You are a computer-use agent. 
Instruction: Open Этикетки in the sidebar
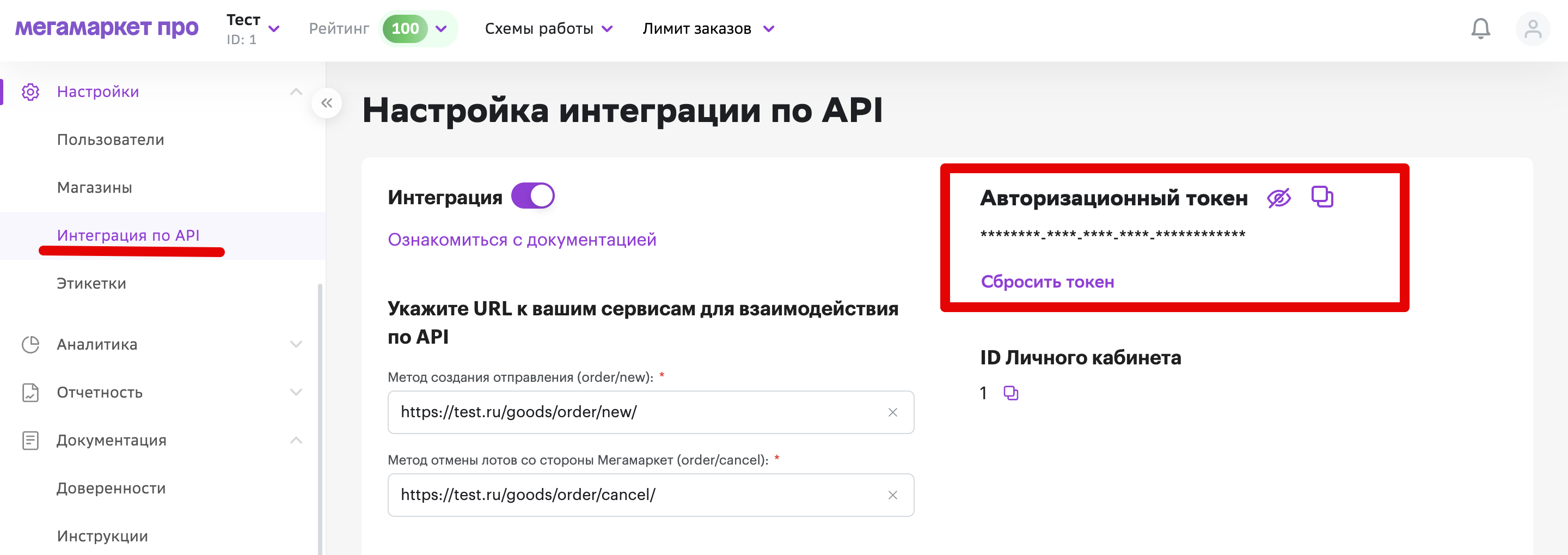click(91, 283)
